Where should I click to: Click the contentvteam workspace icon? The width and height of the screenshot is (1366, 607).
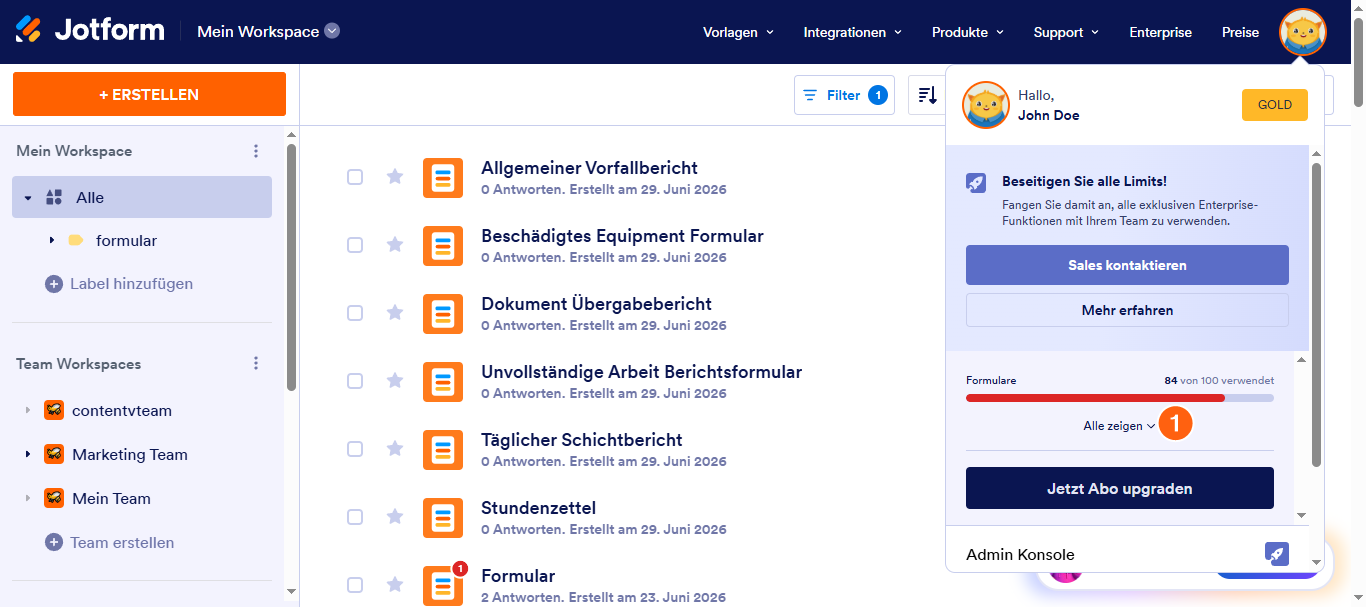[54, 410]
